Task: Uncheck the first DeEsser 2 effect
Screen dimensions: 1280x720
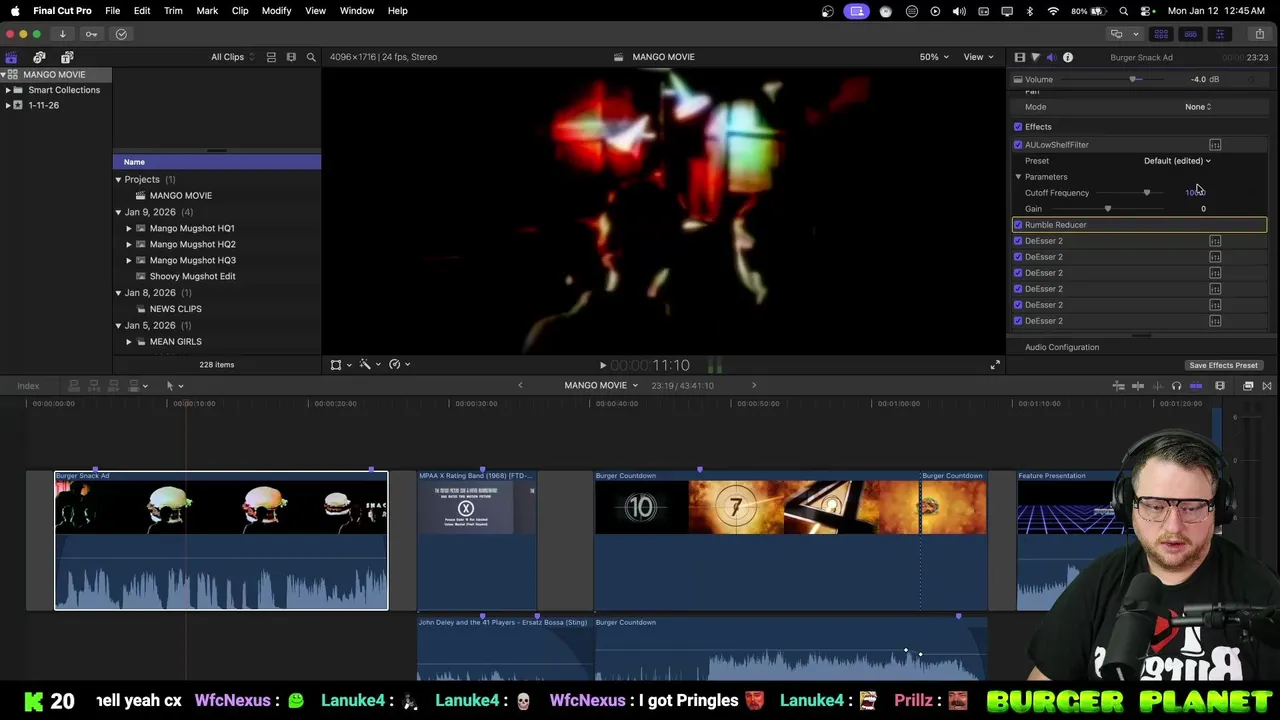Action: pyautogui.click(x=1018, y=241)
